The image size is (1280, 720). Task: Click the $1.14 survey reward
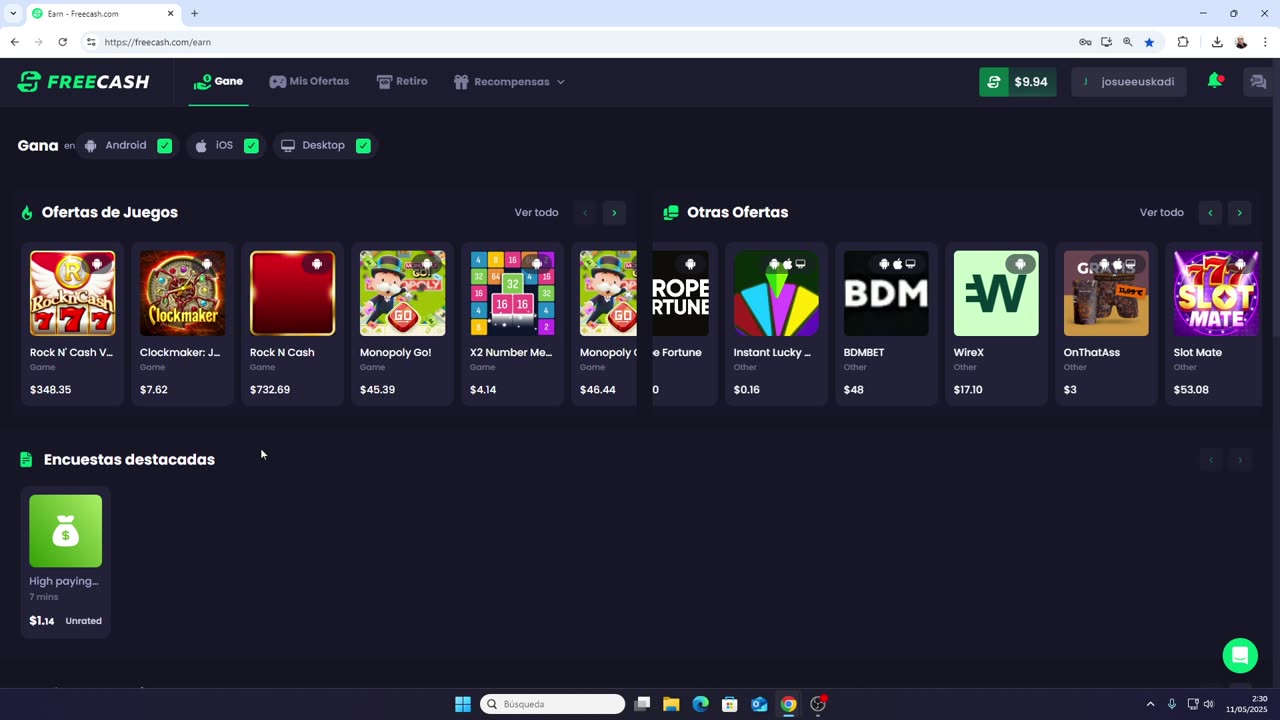click(x=42, y=621)
